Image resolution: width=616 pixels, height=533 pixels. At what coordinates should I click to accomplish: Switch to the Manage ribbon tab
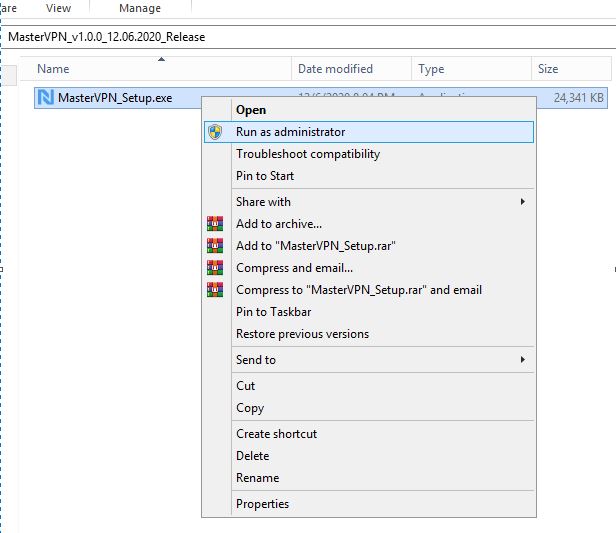tap(140, 8)
